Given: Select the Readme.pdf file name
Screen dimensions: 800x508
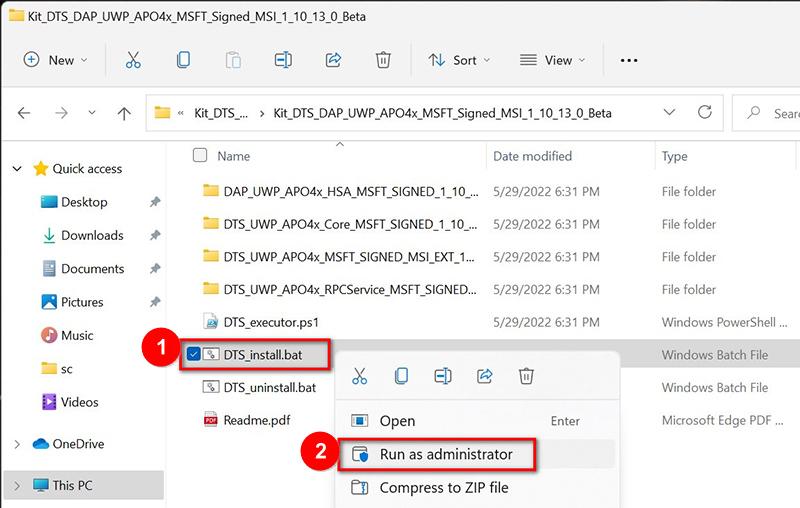Looking at the screenshot, I should (257, 420).
